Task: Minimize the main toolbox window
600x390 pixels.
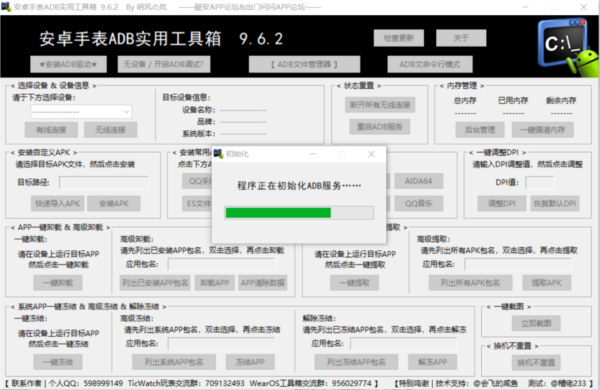Action: tap(525, 7)
